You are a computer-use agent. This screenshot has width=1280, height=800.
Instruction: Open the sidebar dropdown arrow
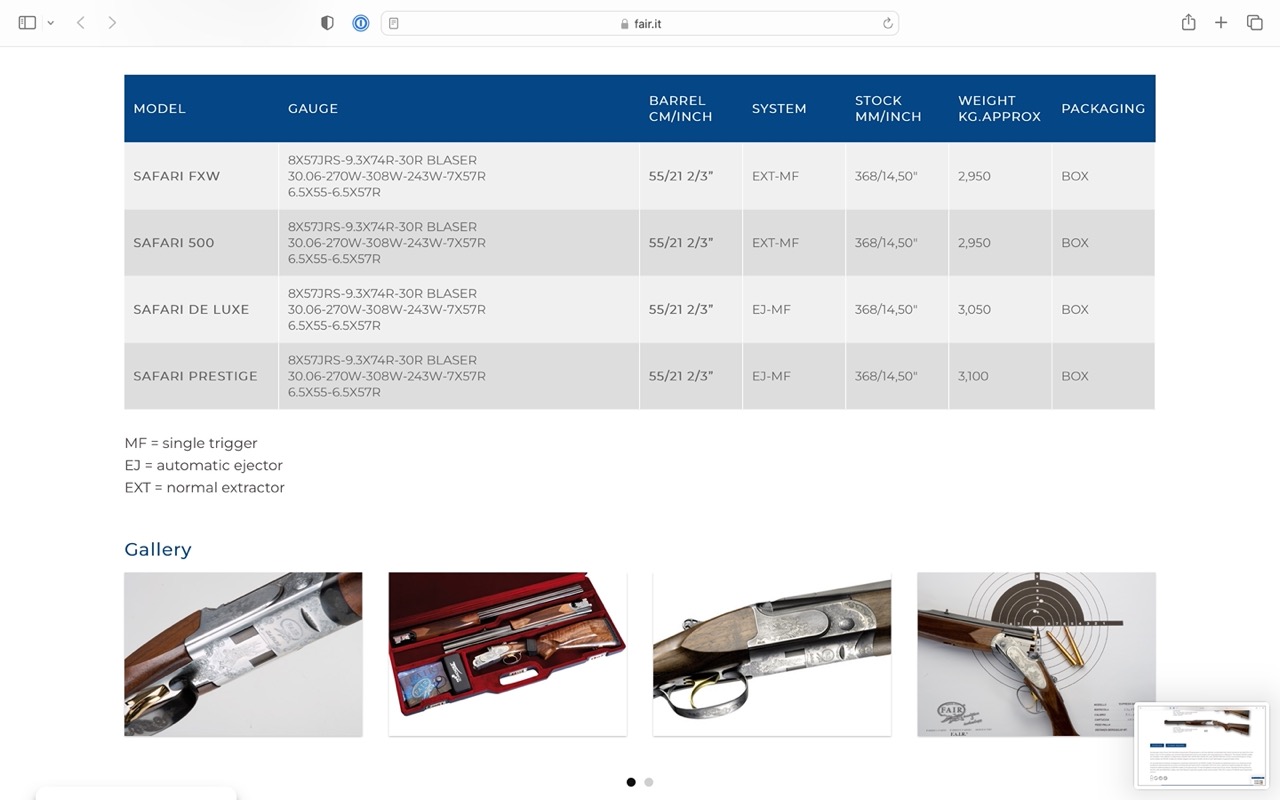[x=51, y=23]
